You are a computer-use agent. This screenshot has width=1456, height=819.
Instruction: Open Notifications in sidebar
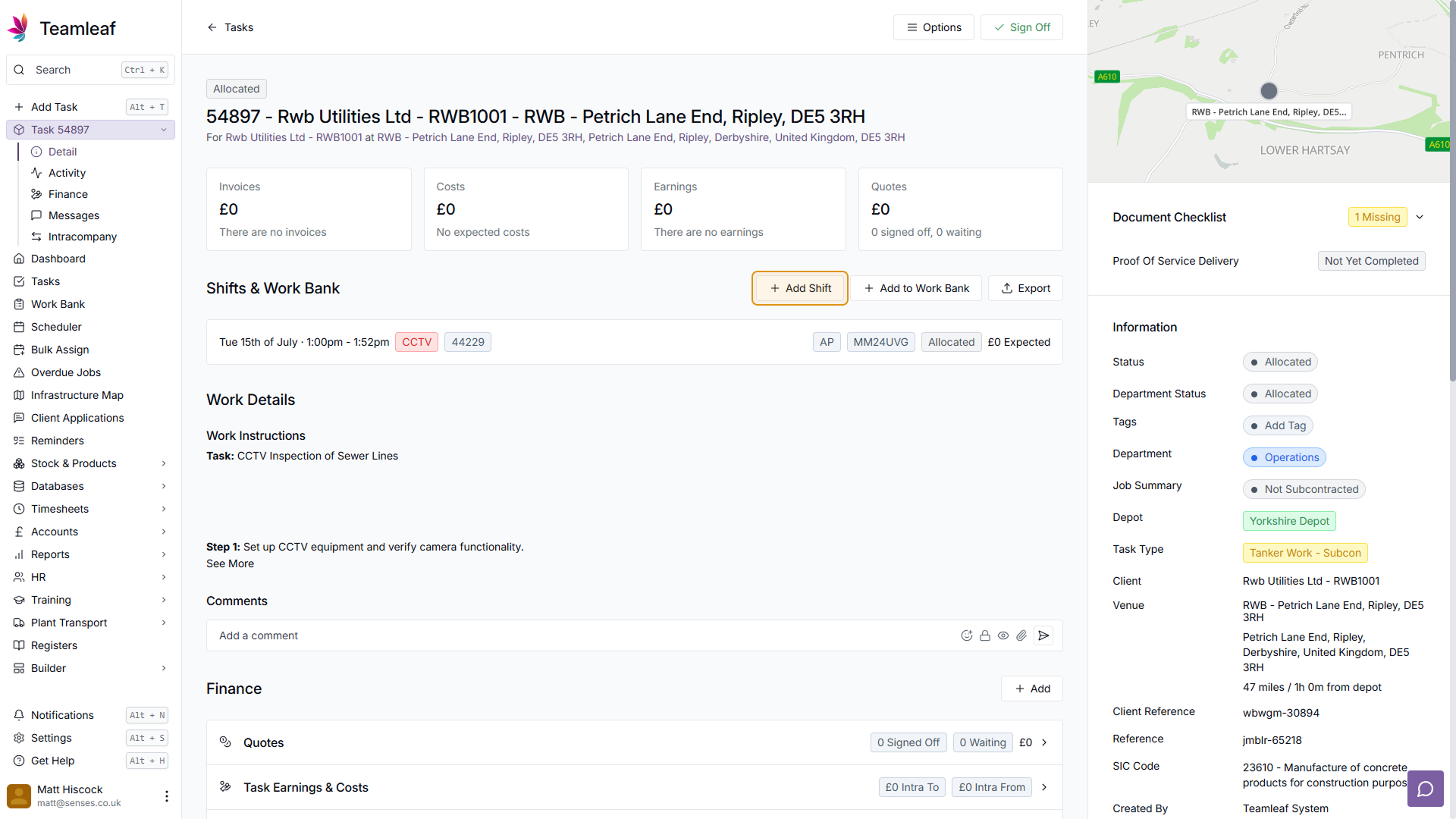(x=91, y=715)
